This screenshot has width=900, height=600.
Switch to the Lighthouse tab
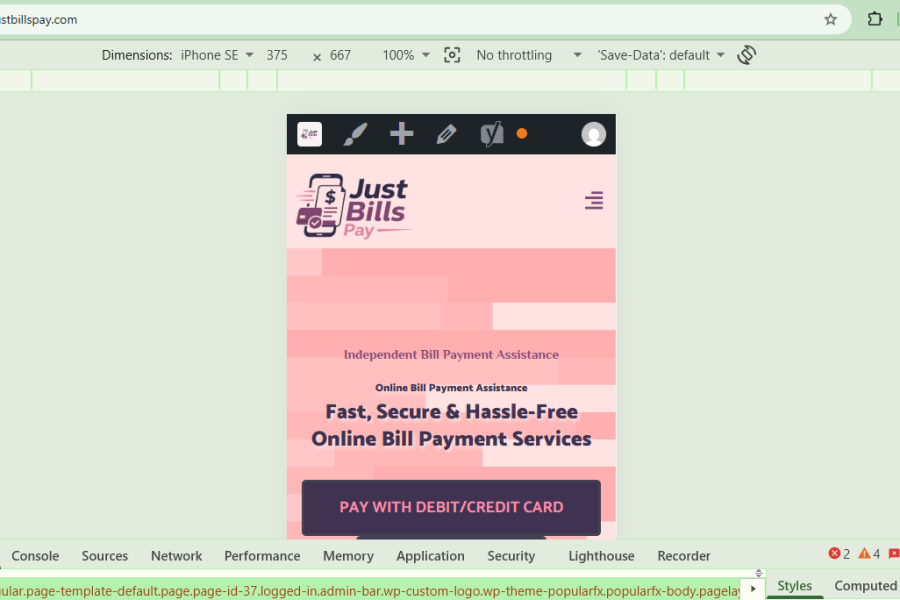601,556
